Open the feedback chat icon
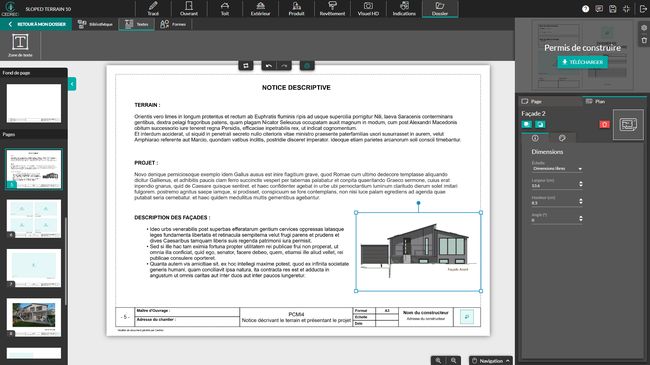The image size is (650, 365). point(599,9)
